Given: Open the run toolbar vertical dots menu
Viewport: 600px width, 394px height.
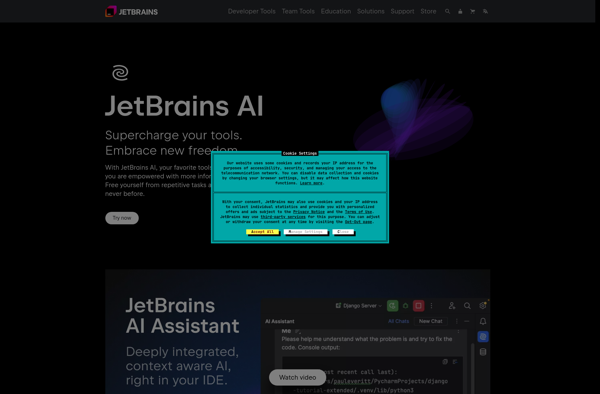Looking at the screenshot, I should point(431,306).
